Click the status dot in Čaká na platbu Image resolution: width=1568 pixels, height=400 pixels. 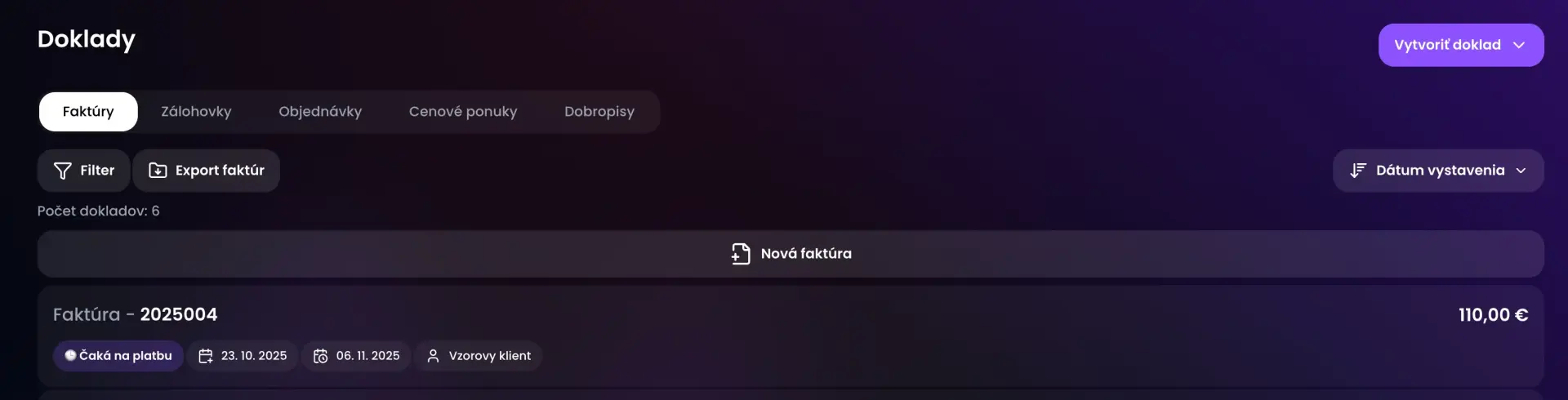[x=70, y=355]
